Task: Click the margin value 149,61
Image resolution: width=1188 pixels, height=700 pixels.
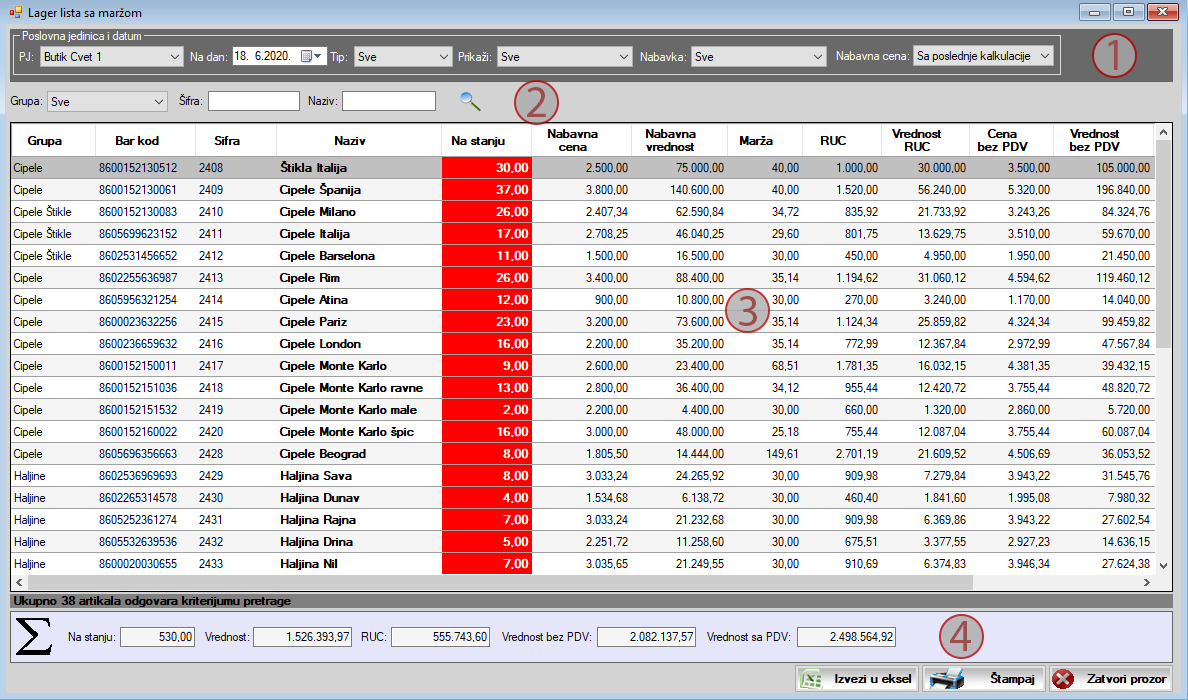Action: (x=764, y=453)
